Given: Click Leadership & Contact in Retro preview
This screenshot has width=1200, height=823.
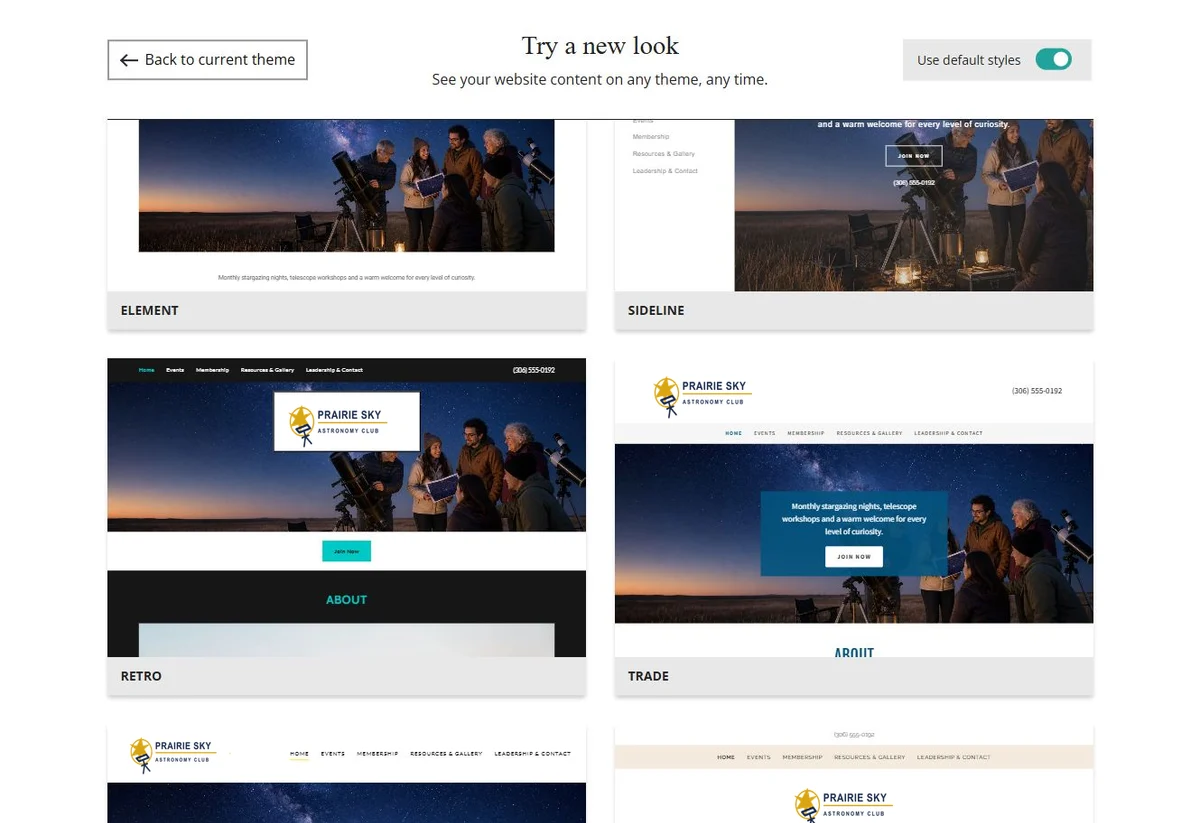Looking at the screenshot, I should point(334,370).
